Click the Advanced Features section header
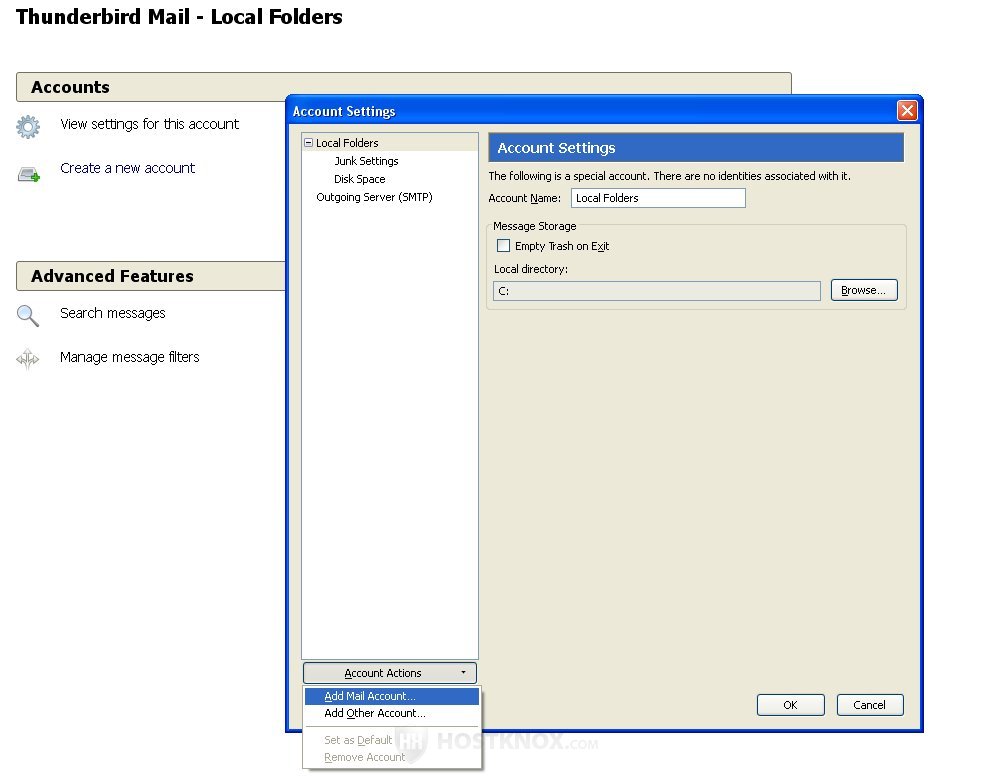The image size is (996, 777). coord(150,276)
